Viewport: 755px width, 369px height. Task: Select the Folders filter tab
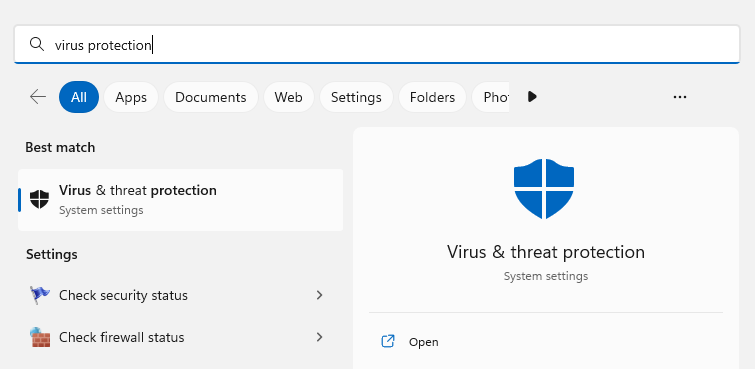pos(432,97)
